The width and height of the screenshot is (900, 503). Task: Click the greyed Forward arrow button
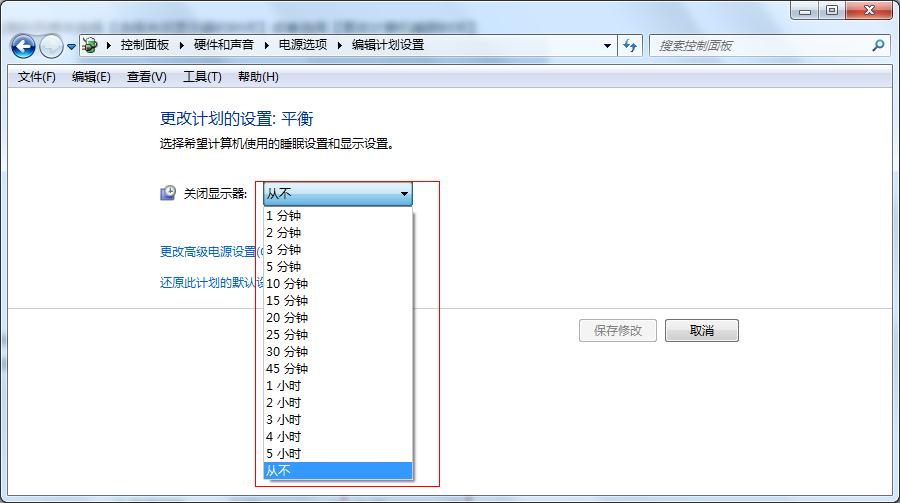pyautogui.click(x=51, y=46)
